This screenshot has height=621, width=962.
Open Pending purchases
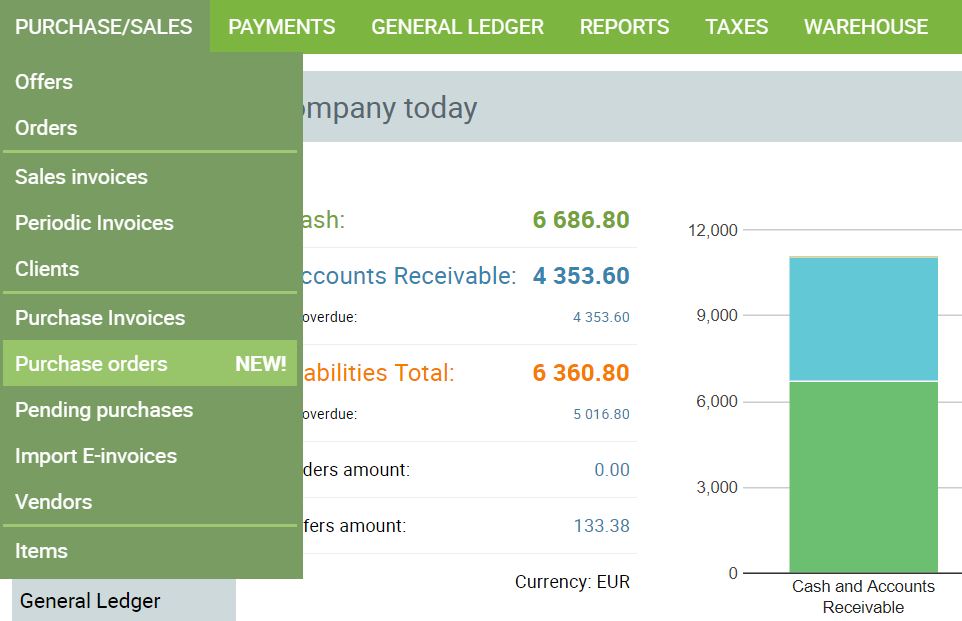[104, 410]
